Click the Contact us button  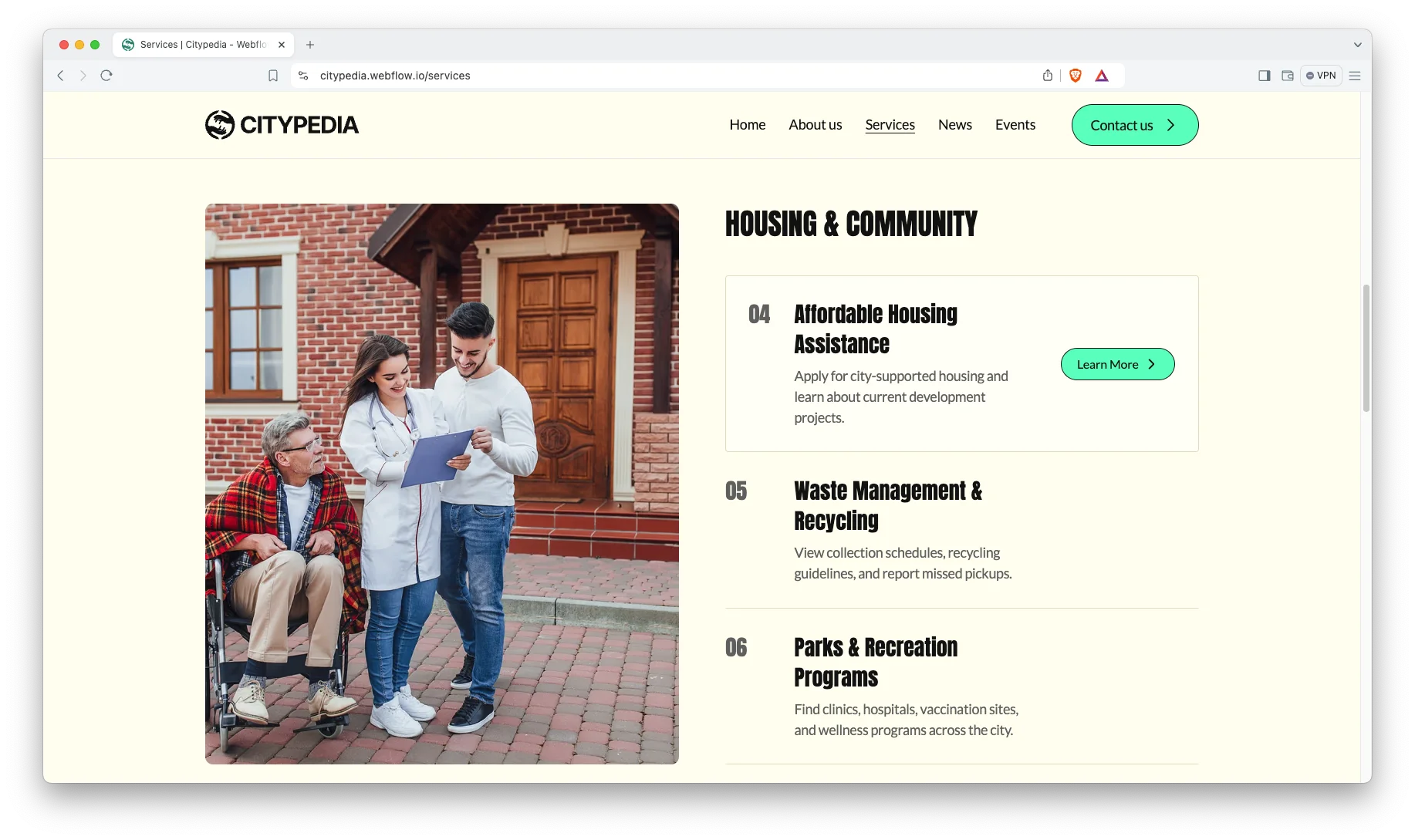coord(1134,125)
